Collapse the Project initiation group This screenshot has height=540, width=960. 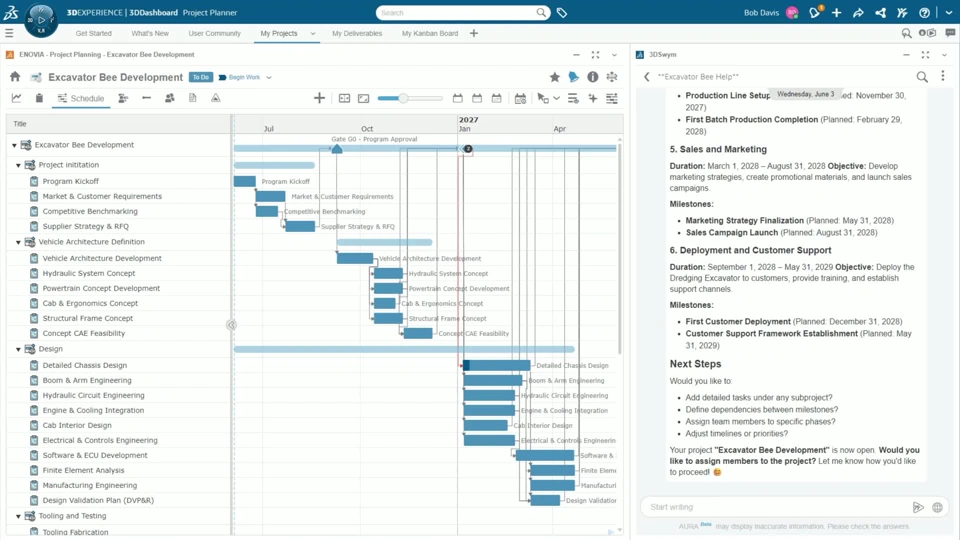click(18, 165)
